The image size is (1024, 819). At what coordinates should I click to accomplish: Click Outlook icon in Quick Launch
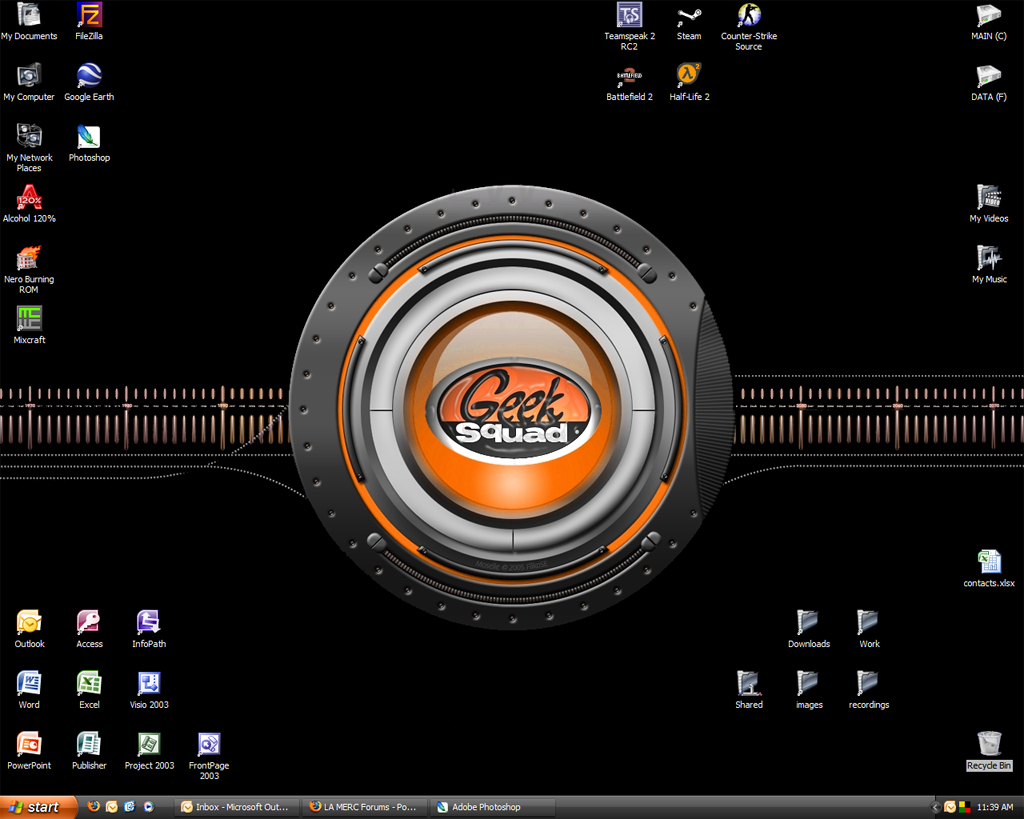click(x=112, y=807)
